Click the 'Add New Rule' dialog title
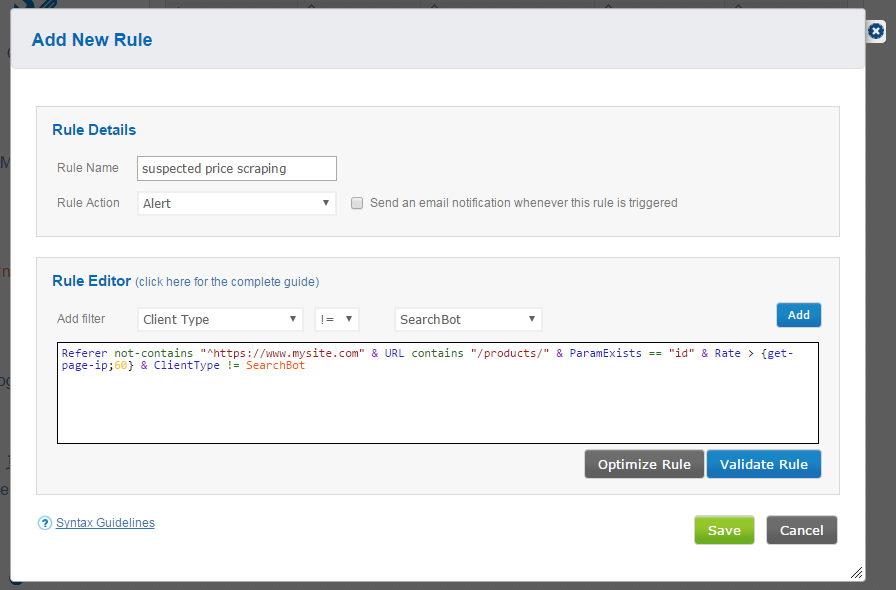The width and height of the screenshot is (896, 590). (x=92, y=40)
